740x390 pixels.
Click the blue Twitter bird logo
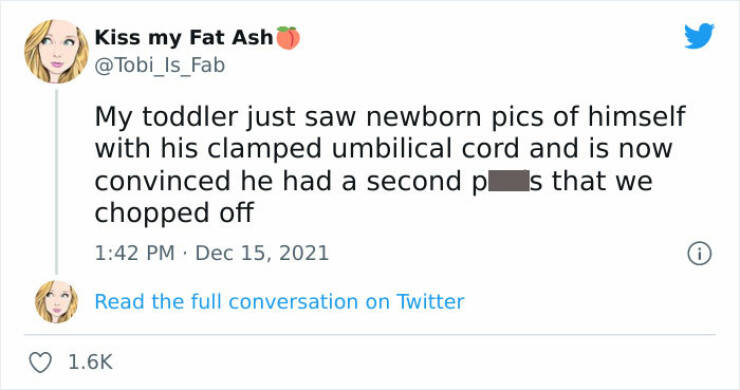(699, 35)
